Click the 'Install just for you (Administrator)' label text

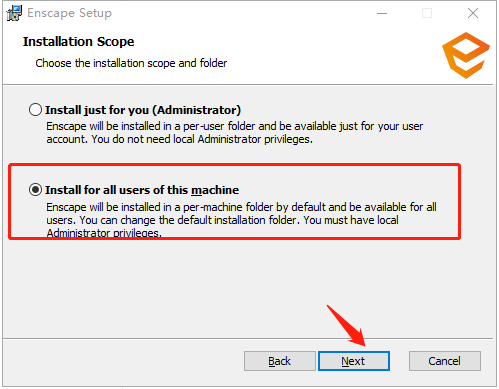(143, 110)
